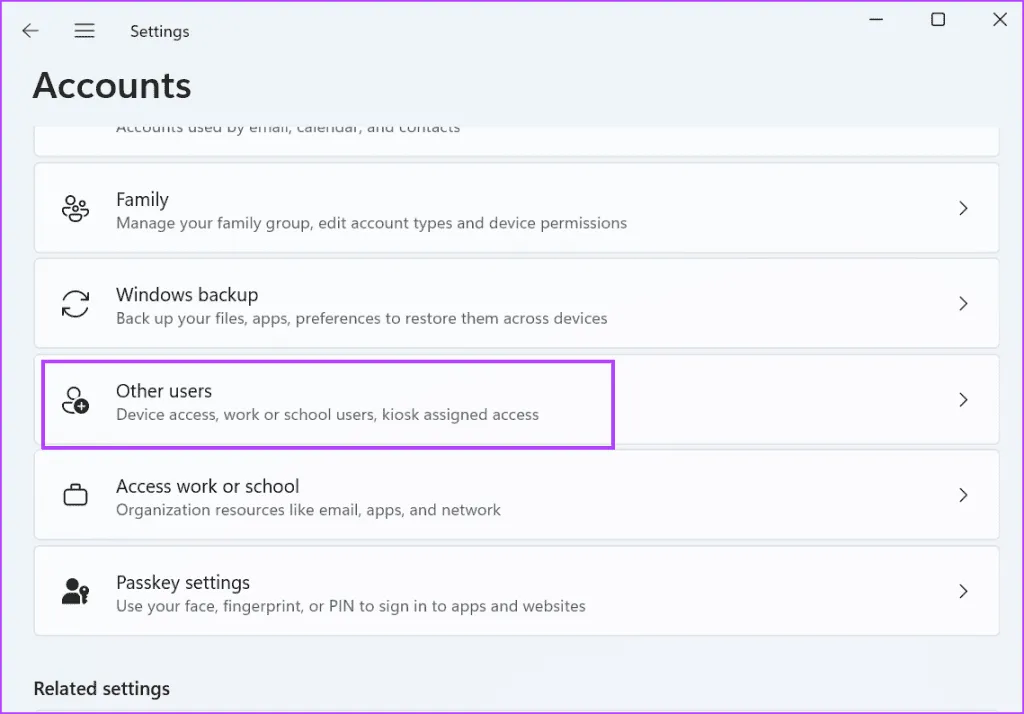Open the hamburger navigation menu
The image size is (1024, 714).
coord(85,31)
